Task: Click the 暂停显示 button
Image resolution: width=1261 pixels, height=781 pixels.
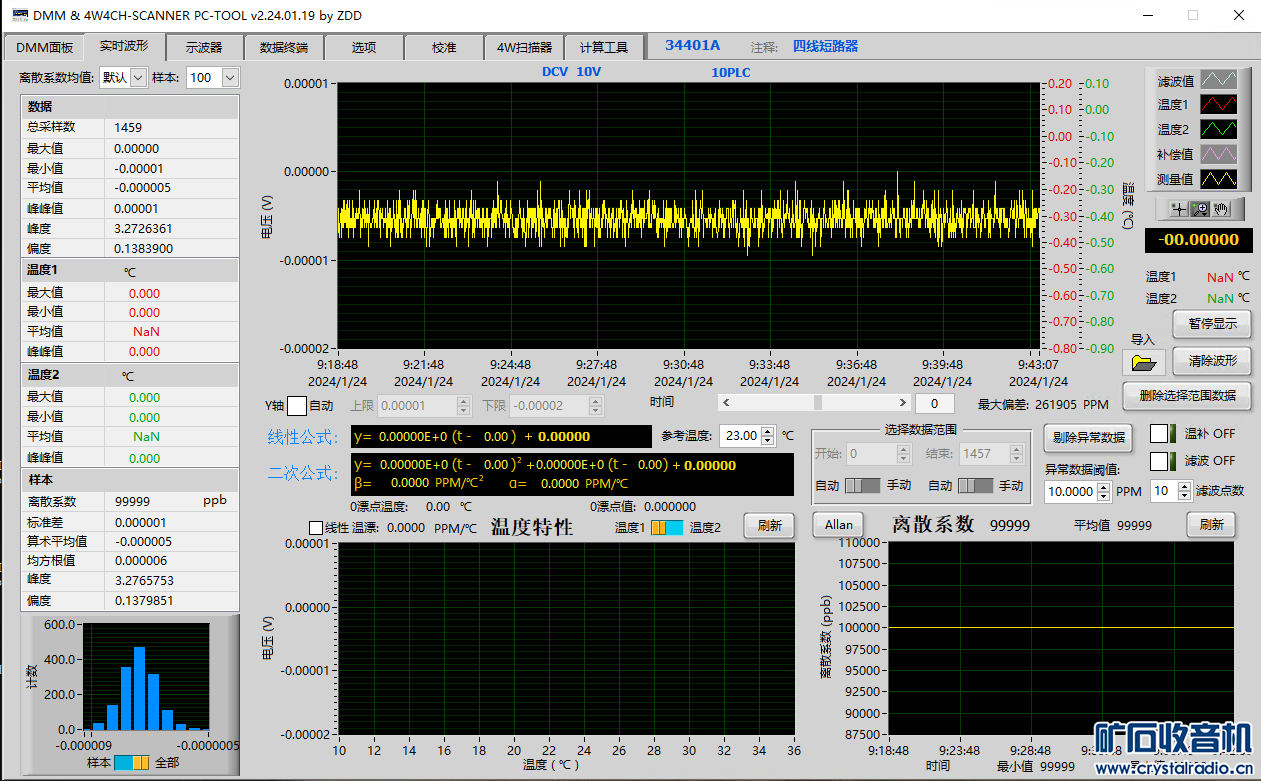Action: pos(1212,324)
